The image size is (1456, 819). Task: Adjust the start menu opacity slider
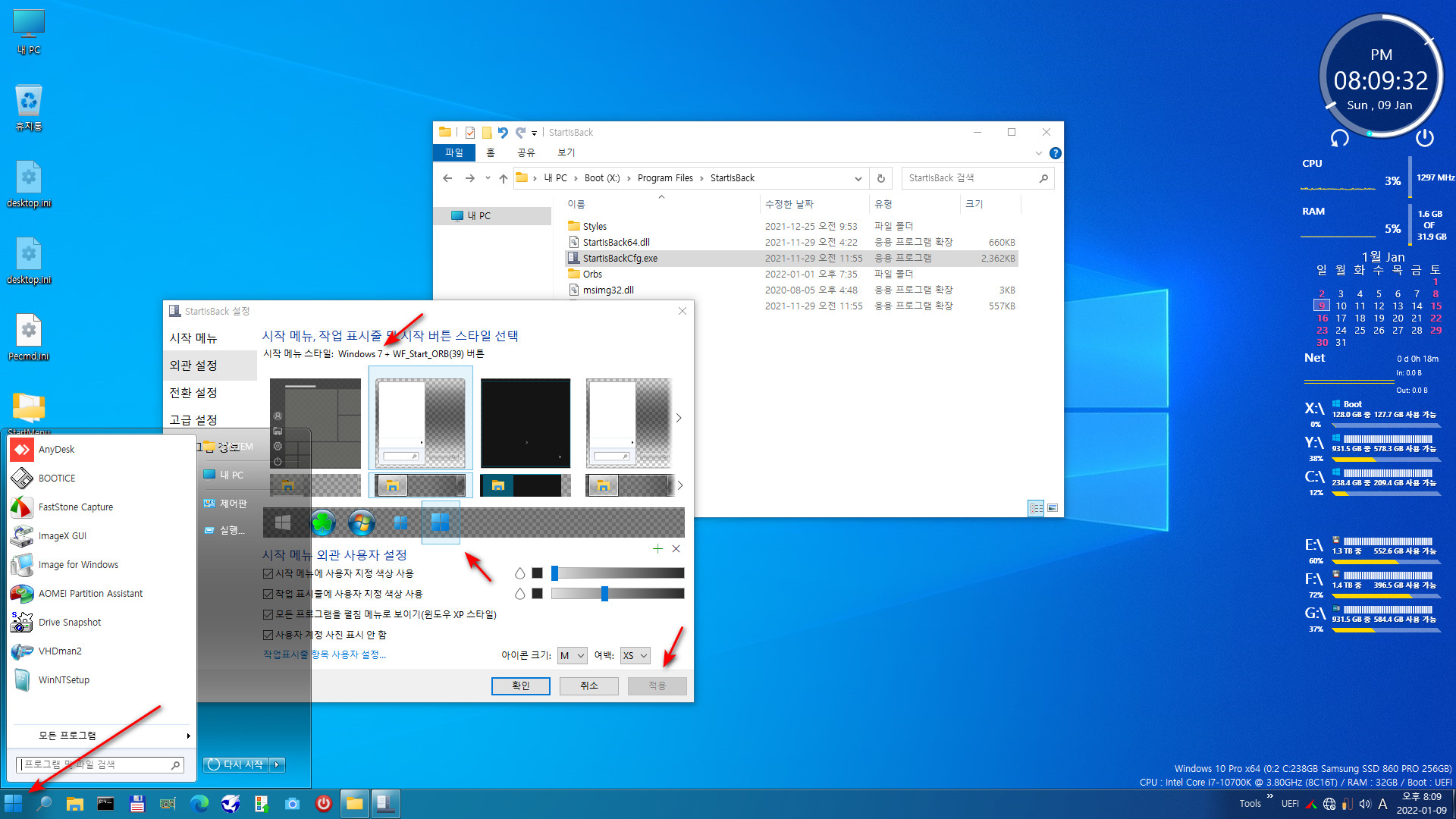tap(618, 573)
